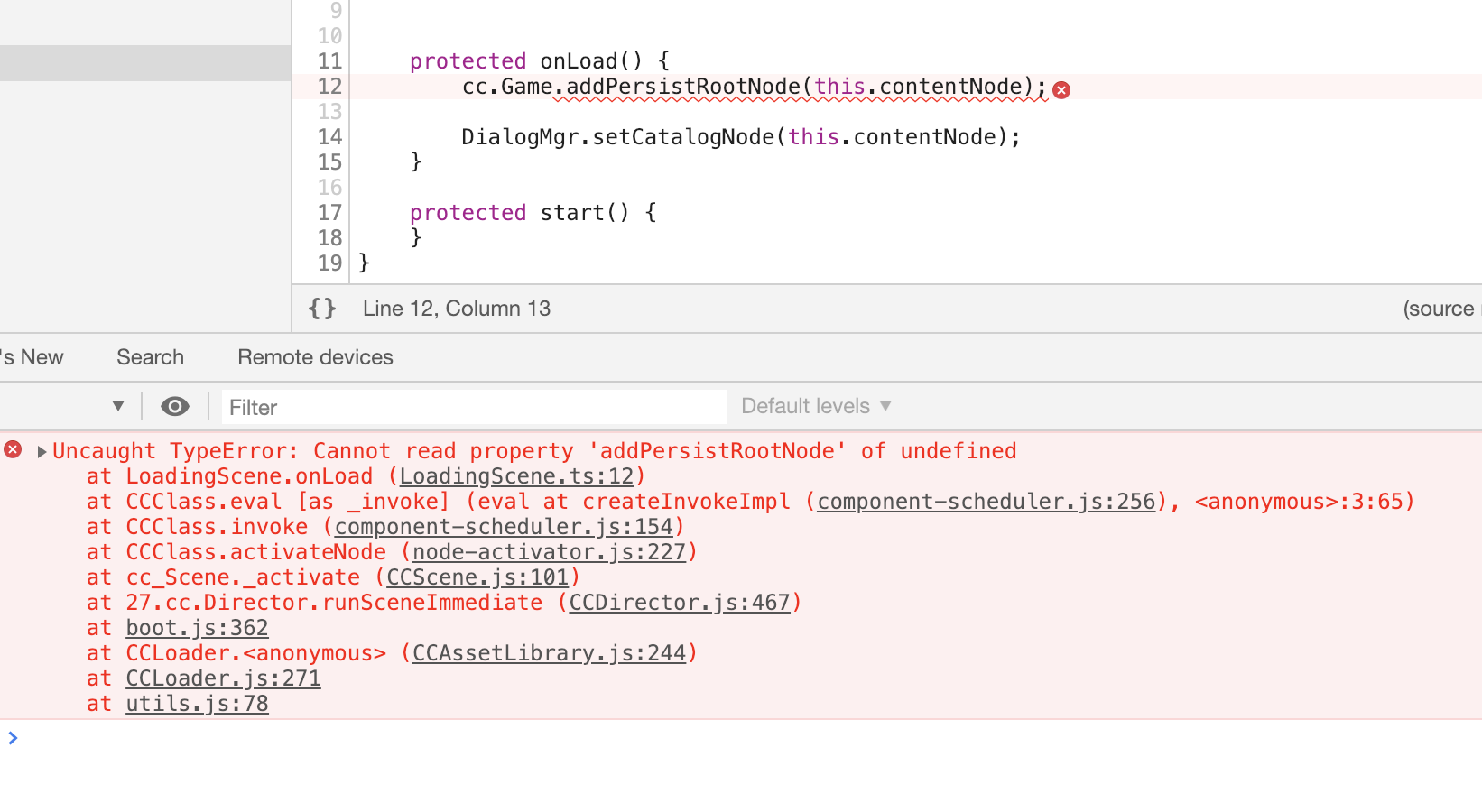
Task: Toggle the live expression eye icon
Action: coord(175,407)
